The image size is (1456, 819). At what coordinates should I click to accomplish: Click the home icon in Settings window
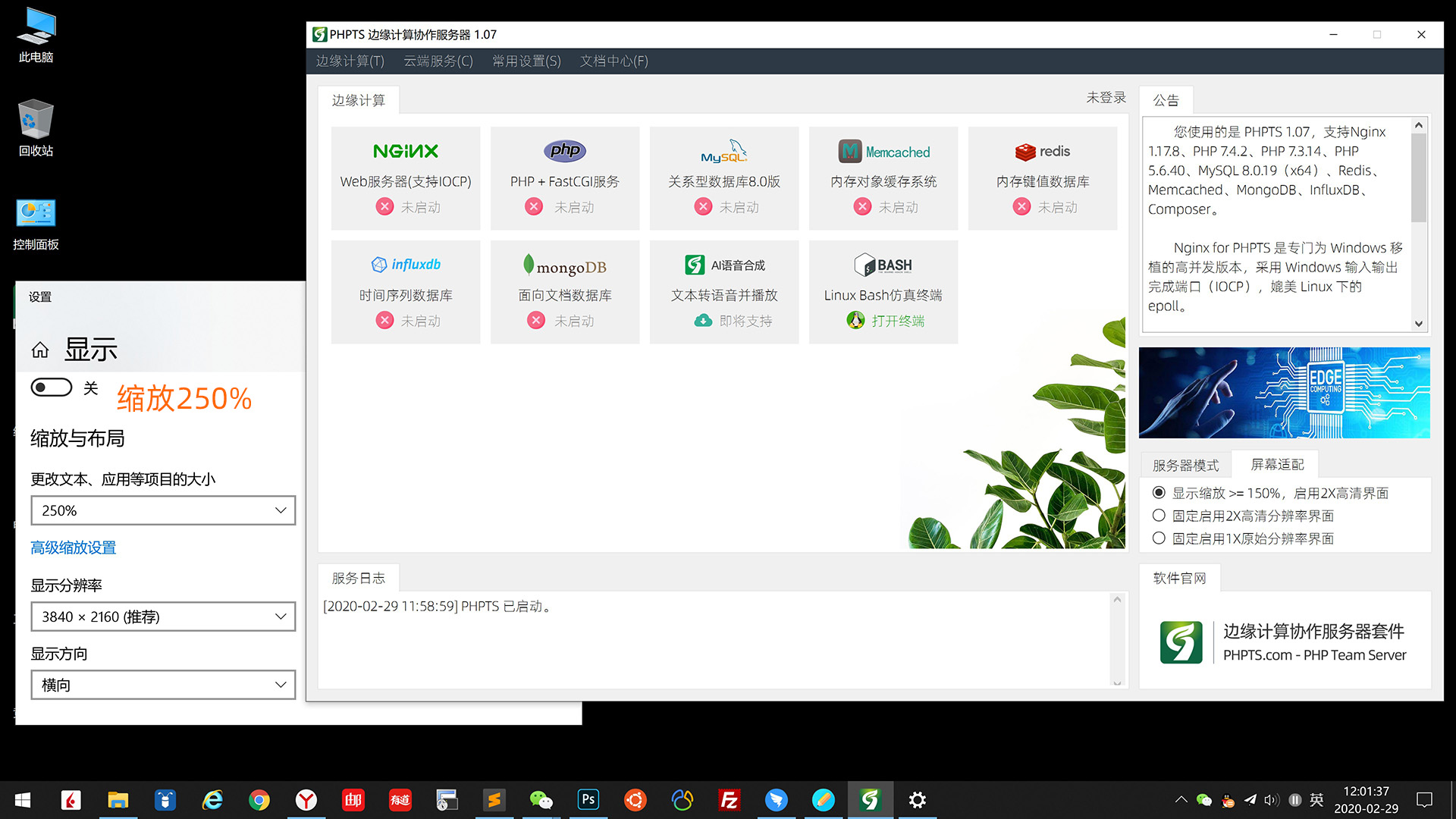pos(40,350)
